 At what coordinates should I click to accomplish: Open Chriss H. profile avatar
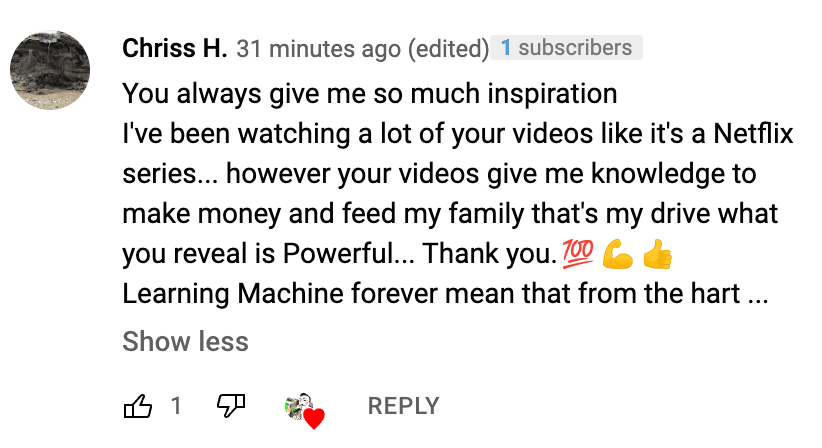coord(50,70)
